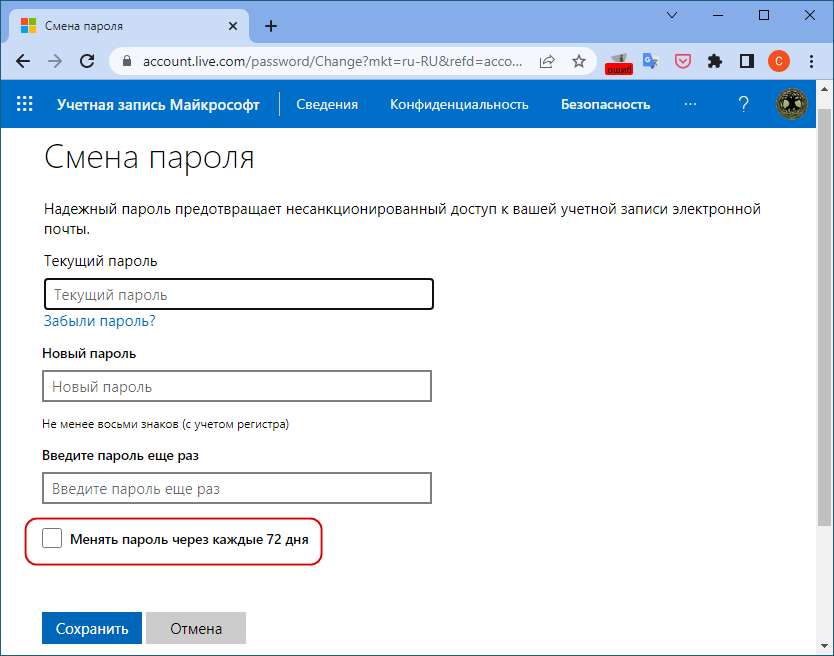Image resolution: width=834 pixels, height=656 pixels.
Task: Go to 'Учетная запись Майкрософт' home
Action: [158, 104]
